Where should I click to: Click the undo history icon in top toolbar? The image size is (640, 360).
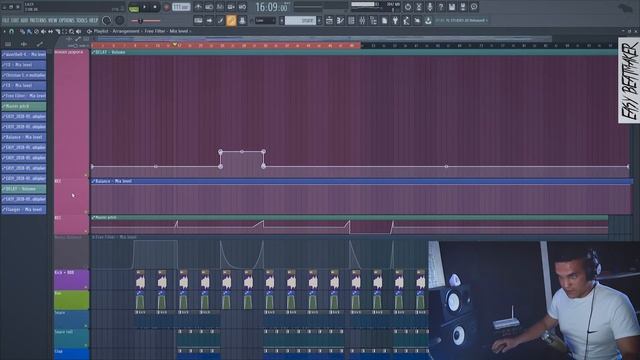point(408,7)
